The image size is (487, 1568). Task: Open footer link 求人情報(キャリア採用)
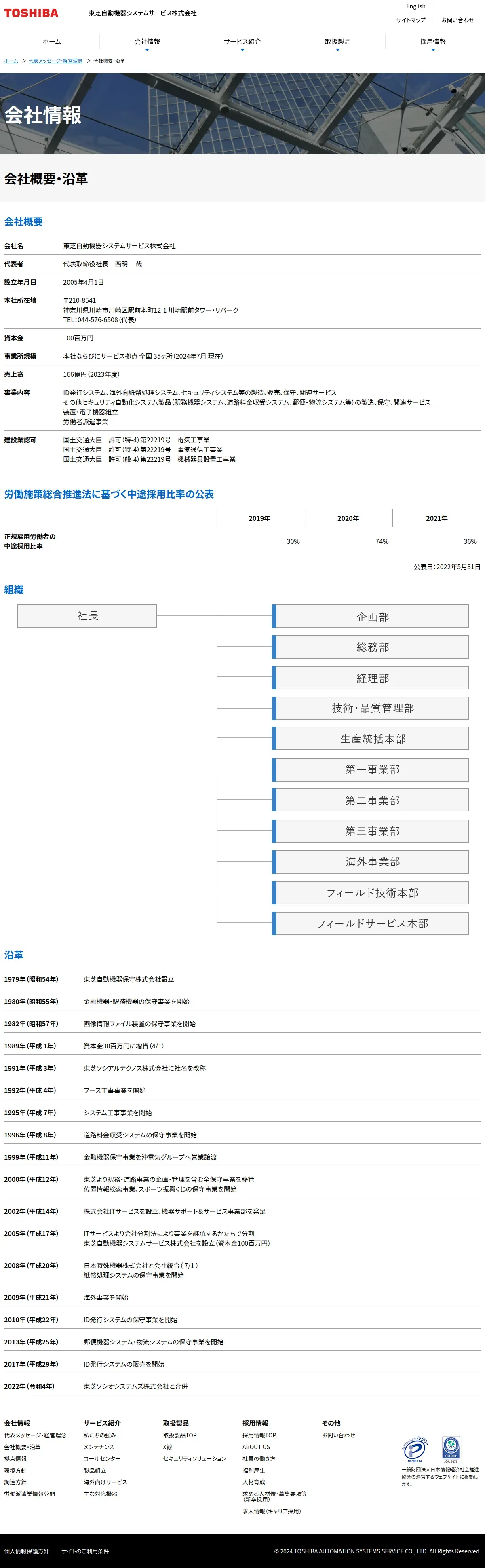pos(272,1511)
